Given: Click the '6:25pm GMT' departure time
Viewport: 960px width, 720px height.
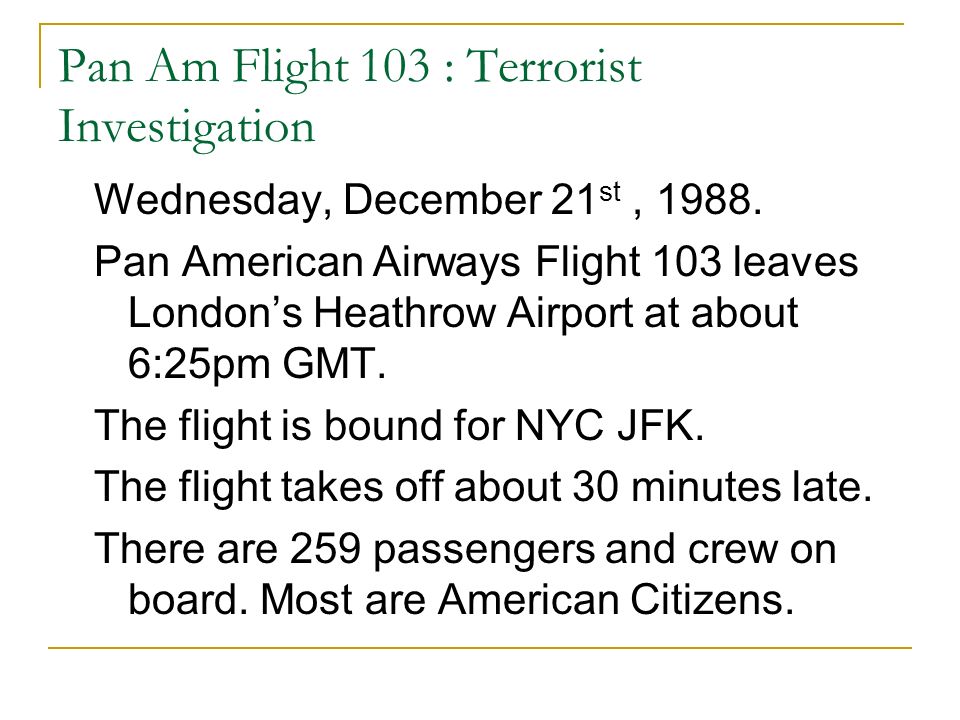Looking at the screenshot, I should (x=257, y=364).
